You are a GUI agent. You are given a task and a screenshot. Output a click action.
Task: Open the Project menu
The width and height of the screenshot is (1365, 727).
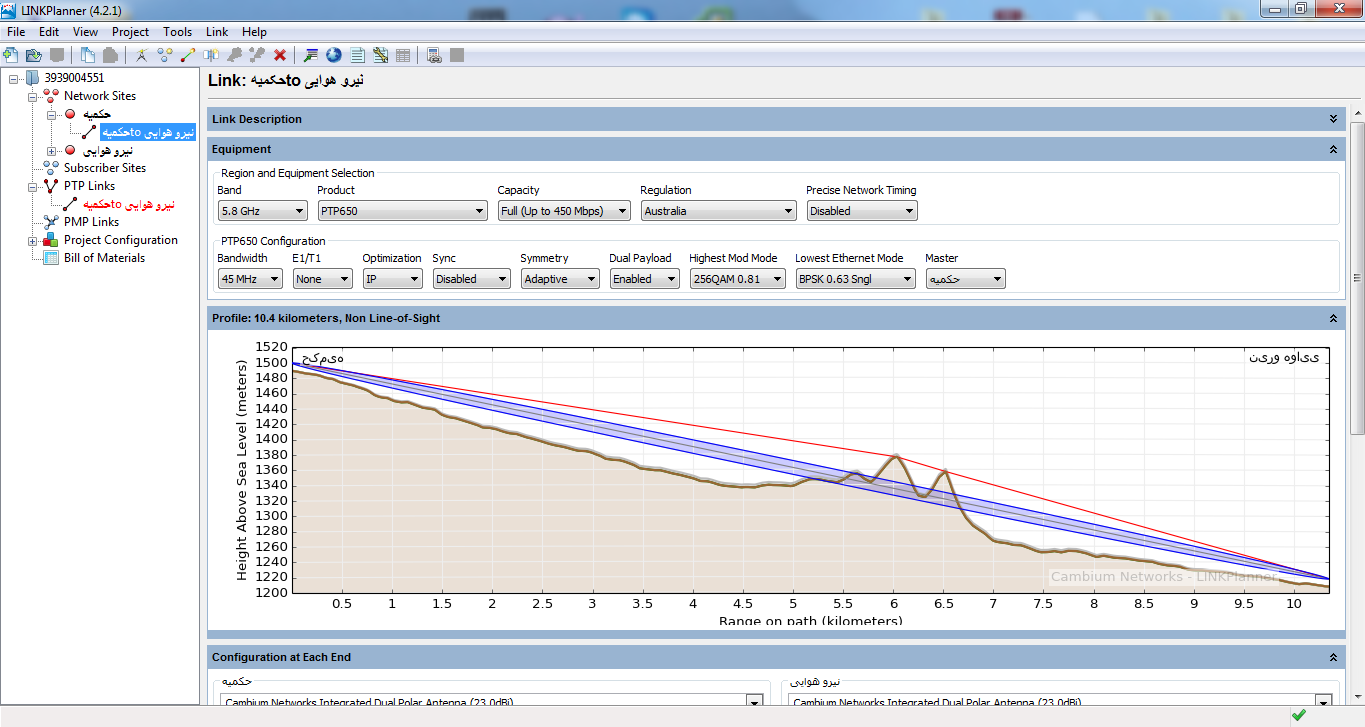pyautogui.click(x=130, y=32)
